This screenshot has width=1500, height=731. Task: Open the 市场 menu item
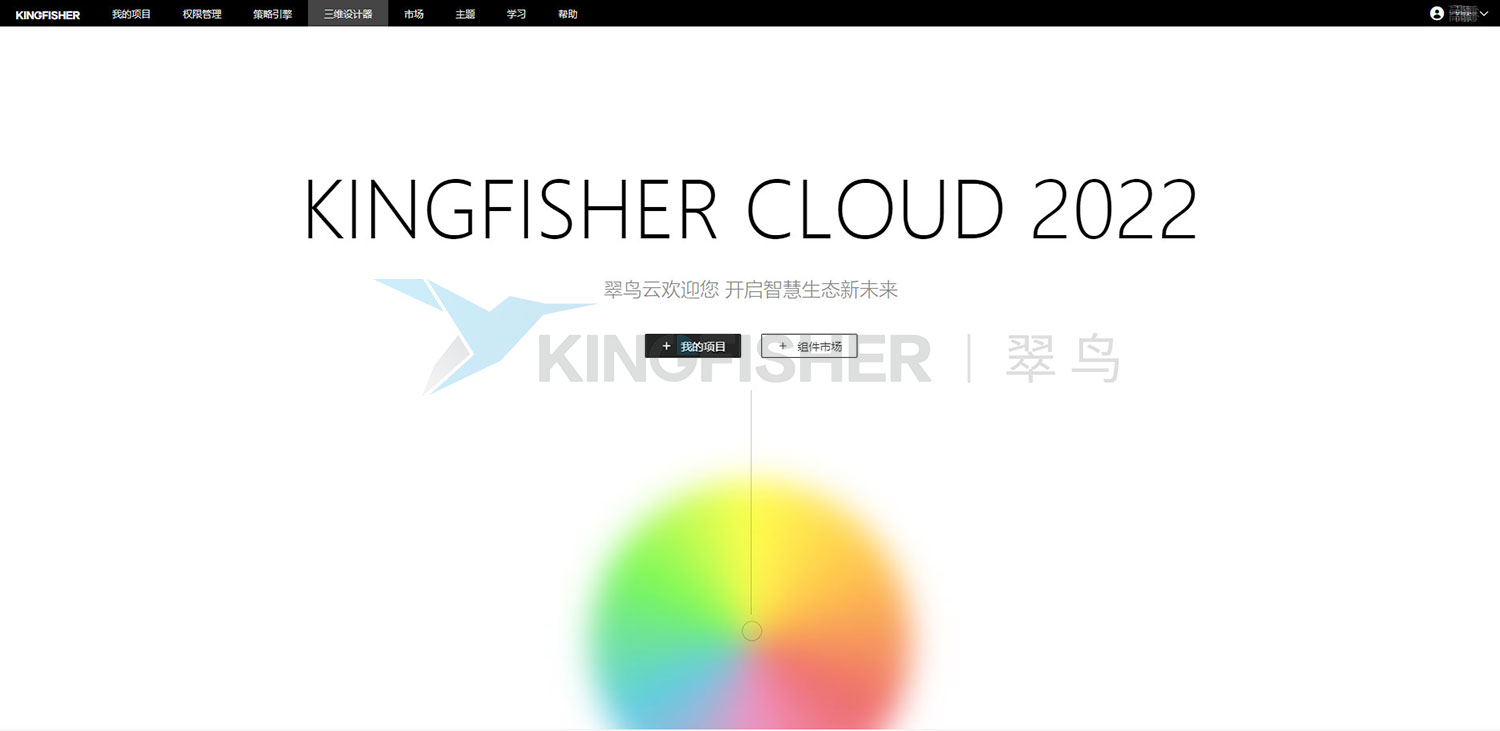point(414,14)
